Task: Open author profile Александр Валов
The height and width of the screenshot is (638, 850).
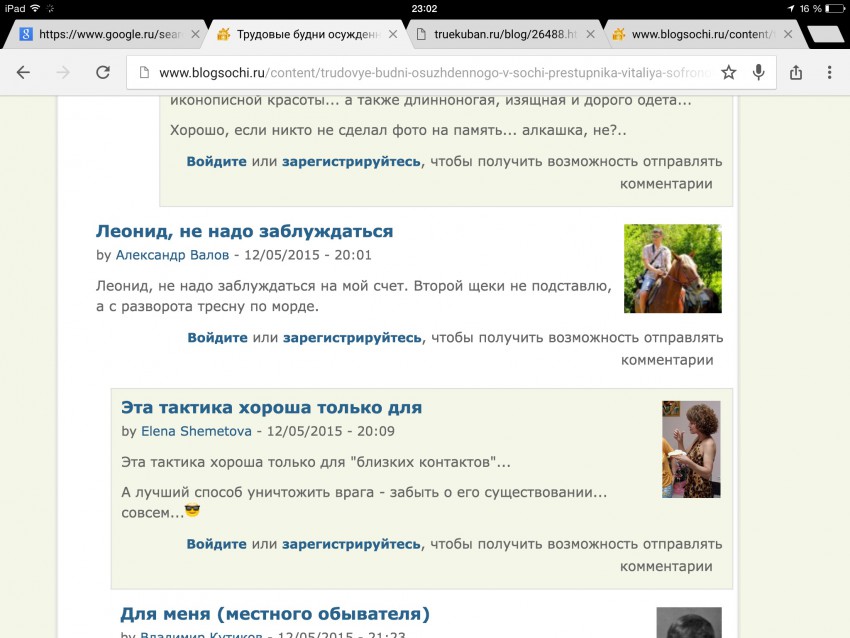Action: (x=172, y=255)
